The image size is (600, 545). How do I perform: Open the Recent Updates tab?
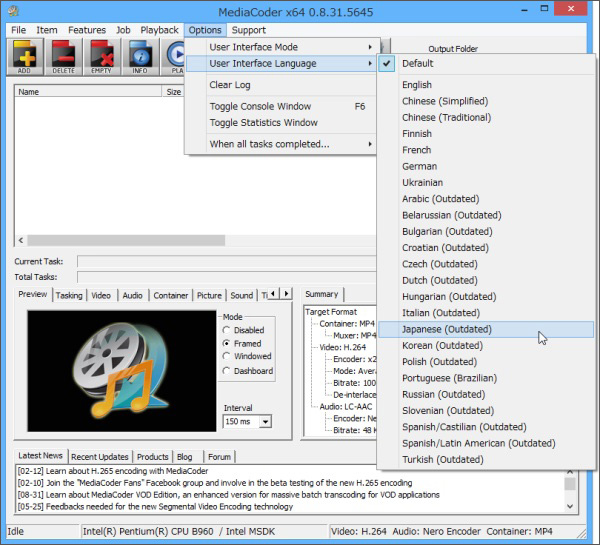[x=100, y=457]
